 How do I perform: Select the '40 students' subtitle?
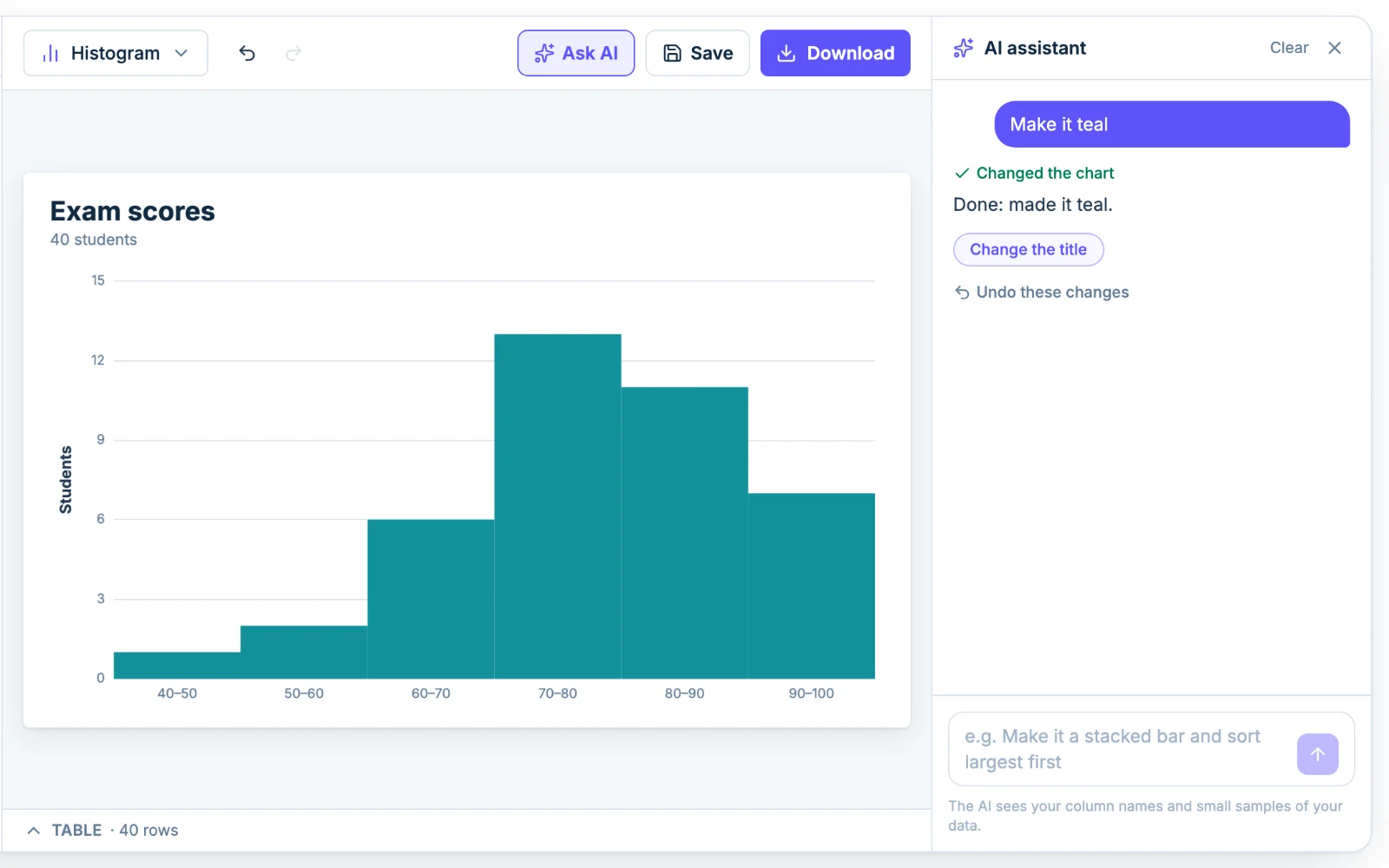point(94,240)
